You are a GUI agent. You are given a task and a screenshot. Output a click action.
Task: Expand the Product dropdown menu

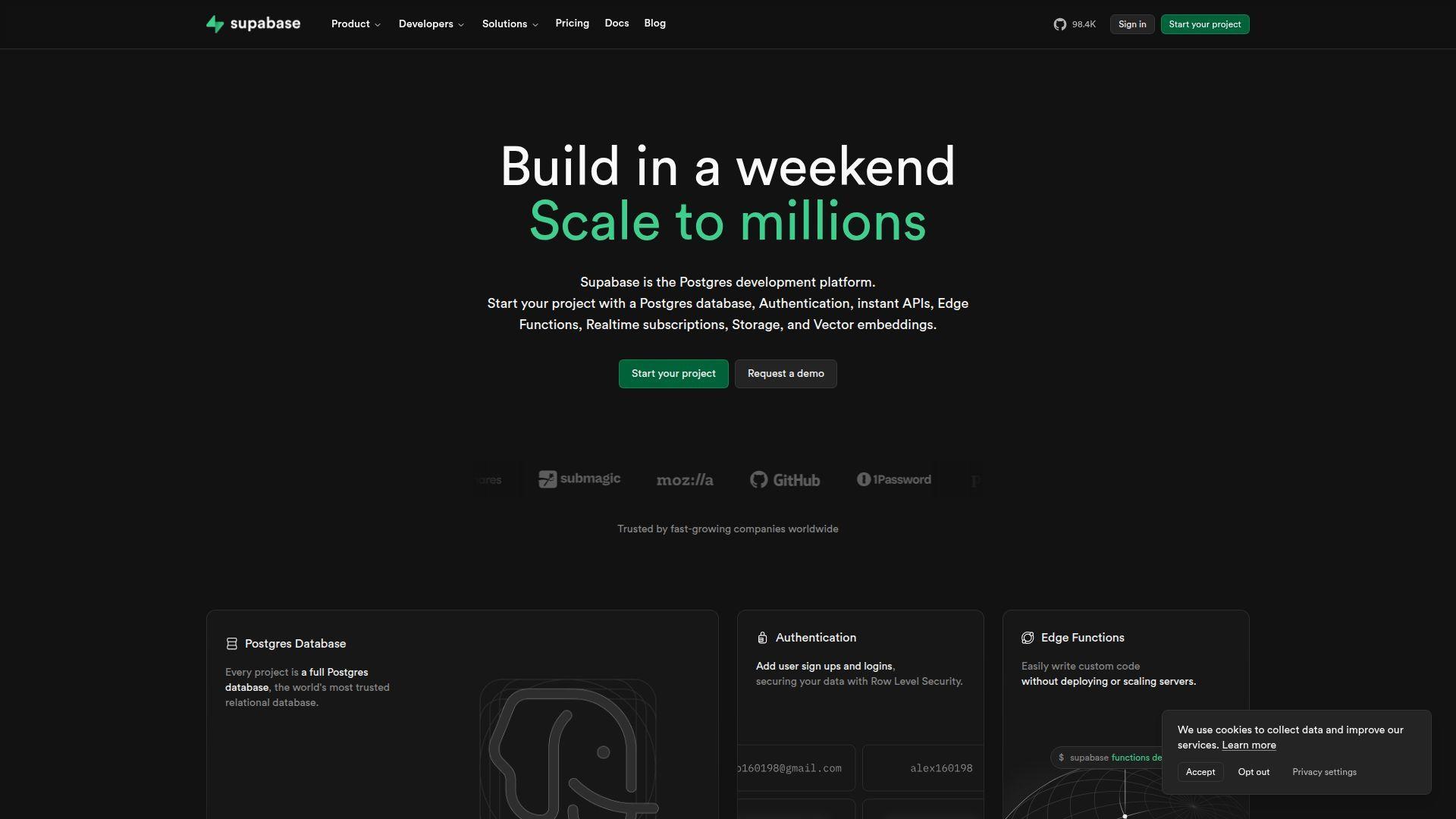356,24
